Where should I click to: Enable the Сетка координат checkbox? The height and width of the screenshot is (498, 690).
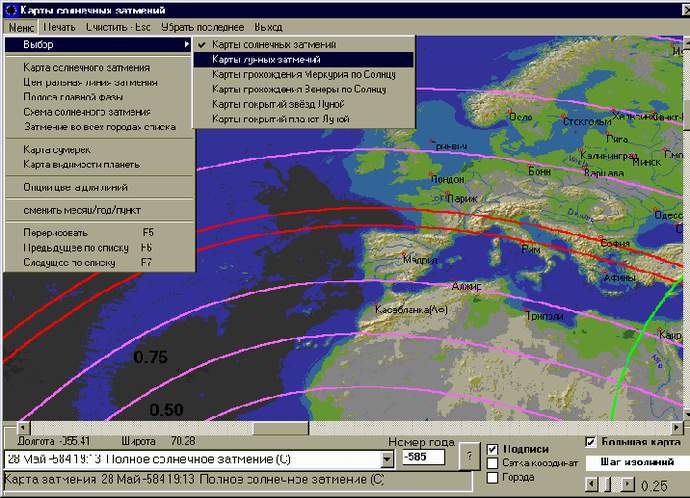(x=492, y=463)
